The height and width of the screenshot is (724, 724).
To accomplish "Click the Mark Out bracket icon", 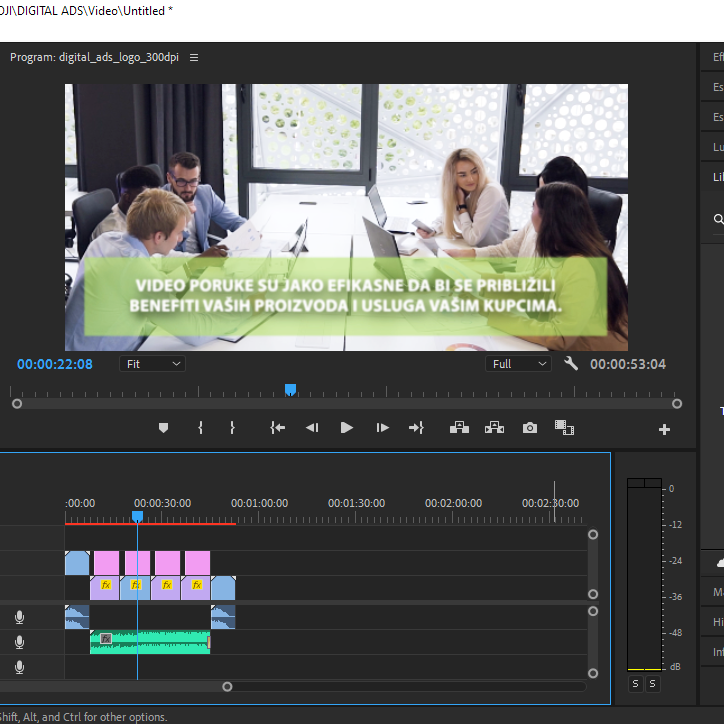I will [x=232, y=428].
